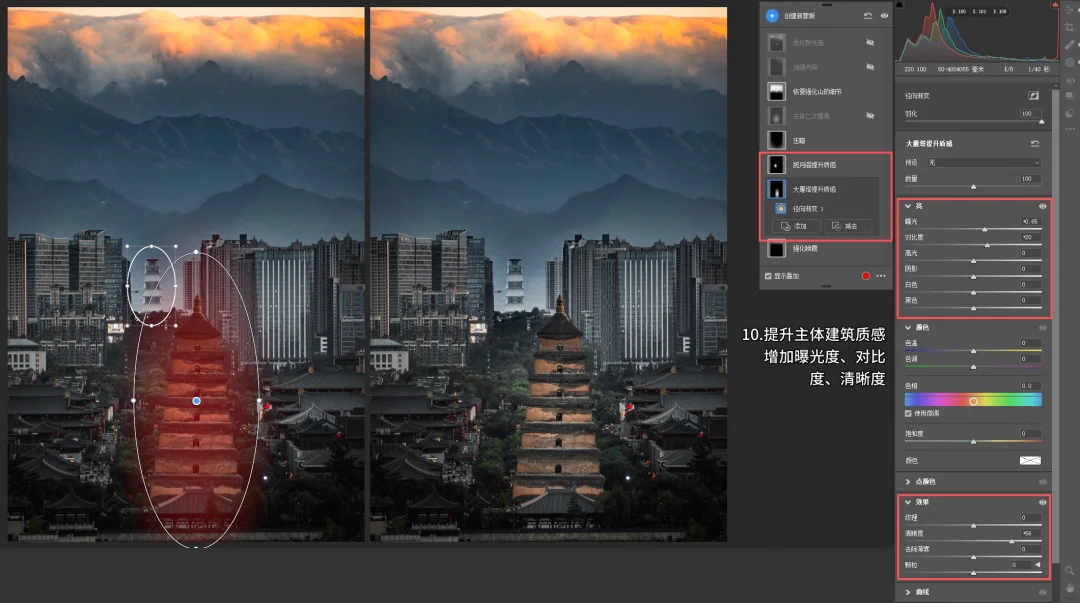Click the 纹理 texture slider handle
The height and width of the screenshot is (603, 1080).
pos(973,526)
